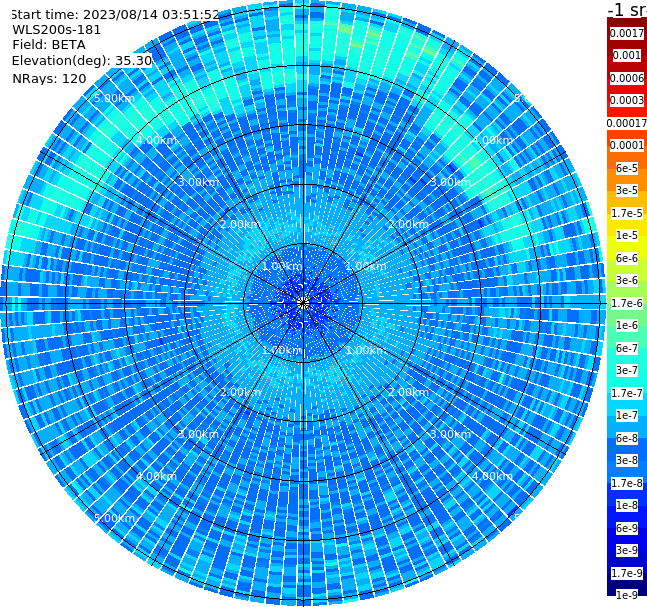Select the upper-left 4.00km range label
Image resolution: width=647 pixels, height=607 pixels.
[156, 140]
